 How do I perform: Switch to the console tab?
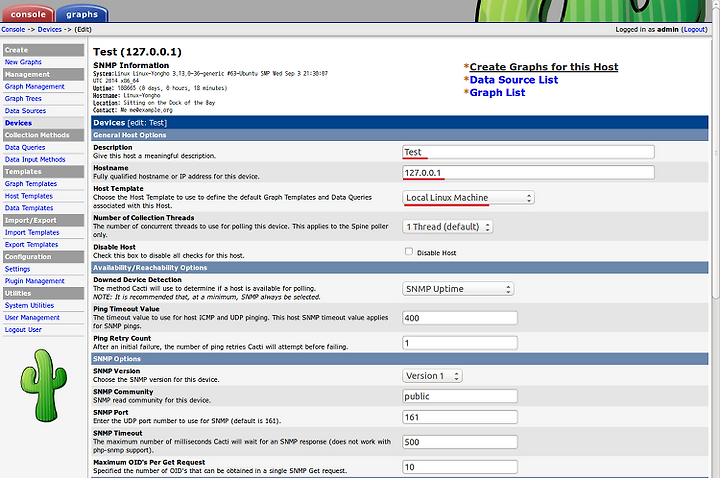(28, 14)
